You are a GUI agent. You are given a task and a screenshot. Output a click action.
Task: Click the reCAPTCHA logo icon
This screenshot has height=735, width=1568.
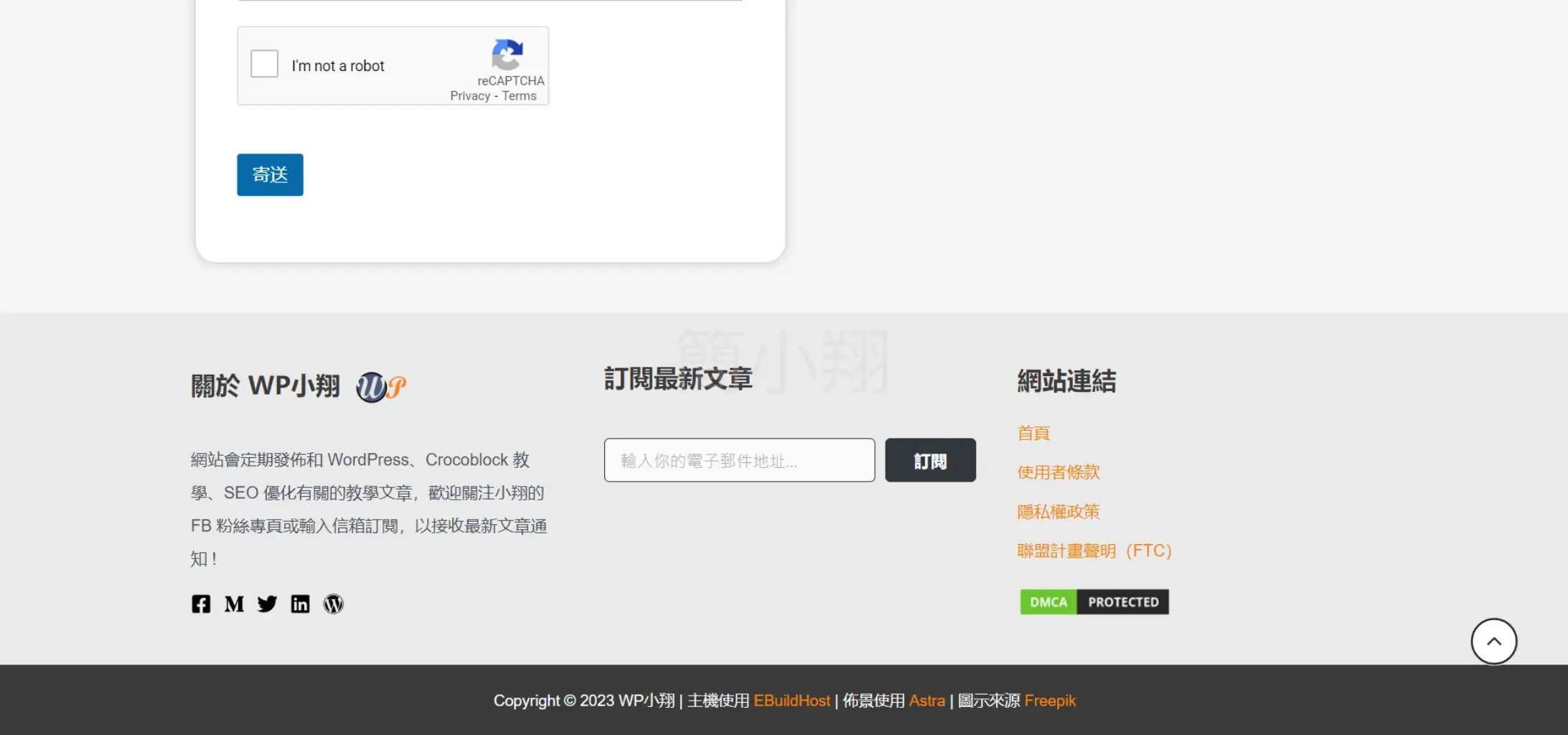click(507, 55)
